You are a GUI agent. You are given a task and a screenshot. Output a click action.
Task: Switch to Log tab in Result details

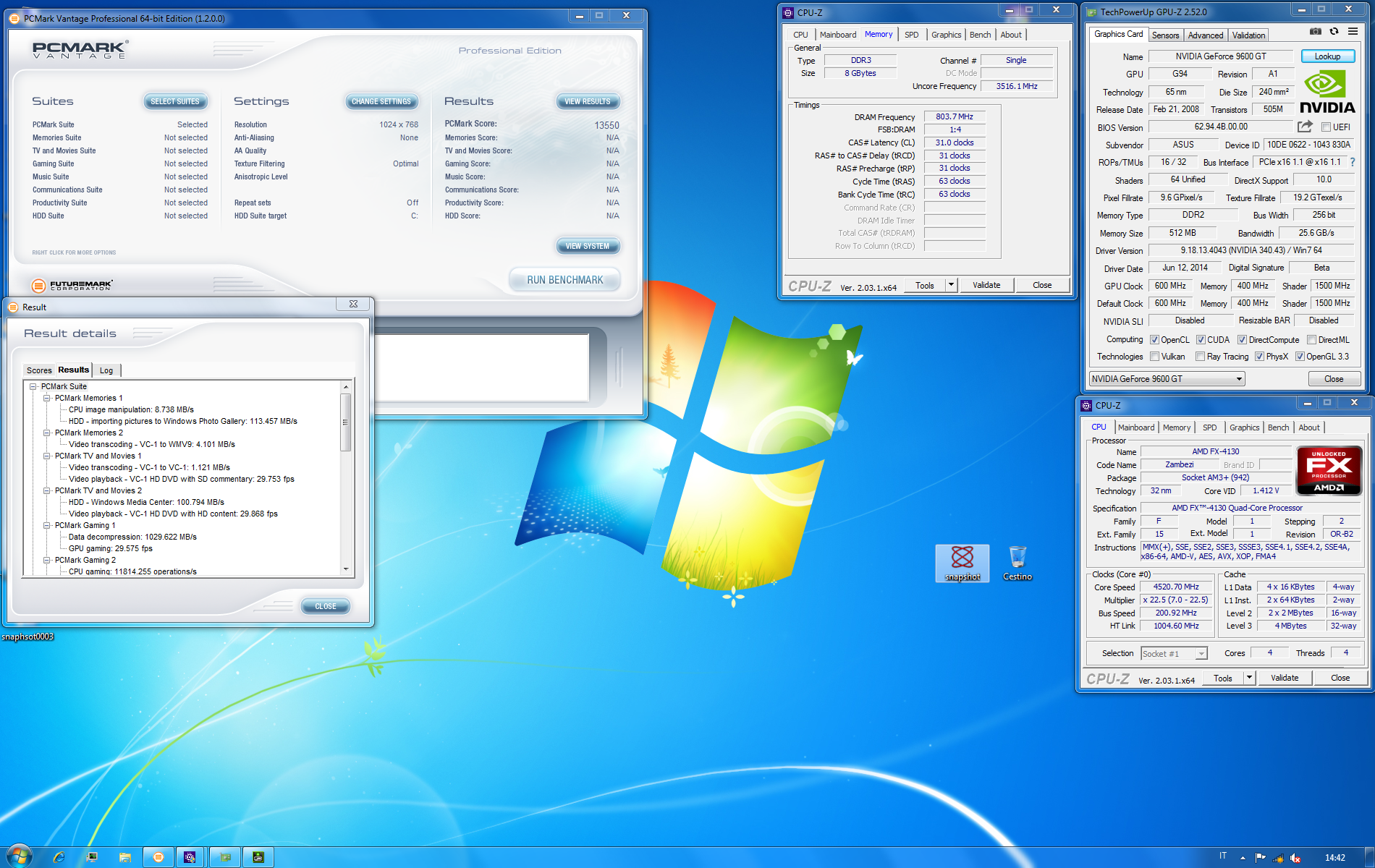[x=106, y=370]
